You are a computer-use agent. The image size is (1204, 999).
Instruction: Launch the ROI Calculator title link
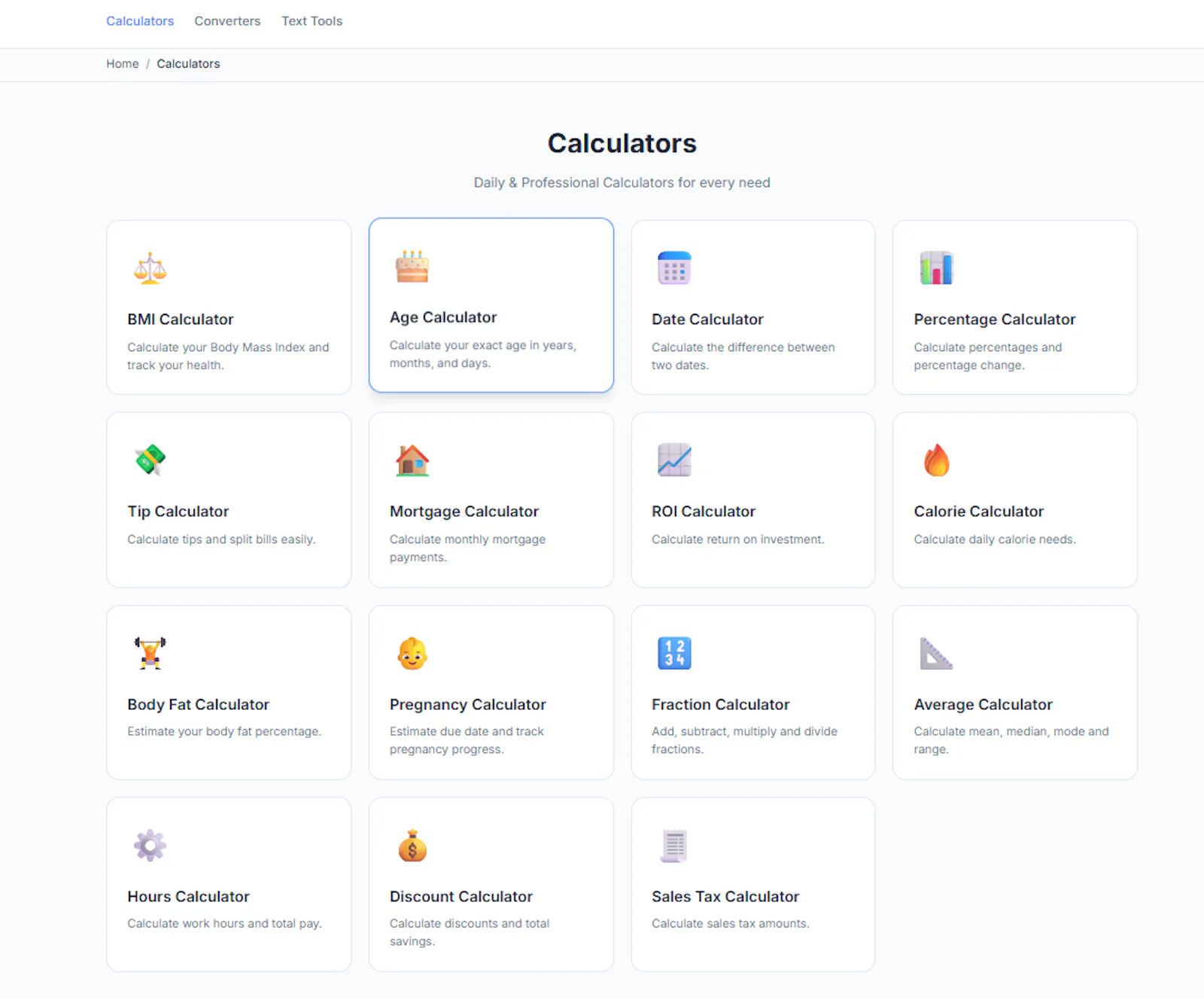point(704,512)
